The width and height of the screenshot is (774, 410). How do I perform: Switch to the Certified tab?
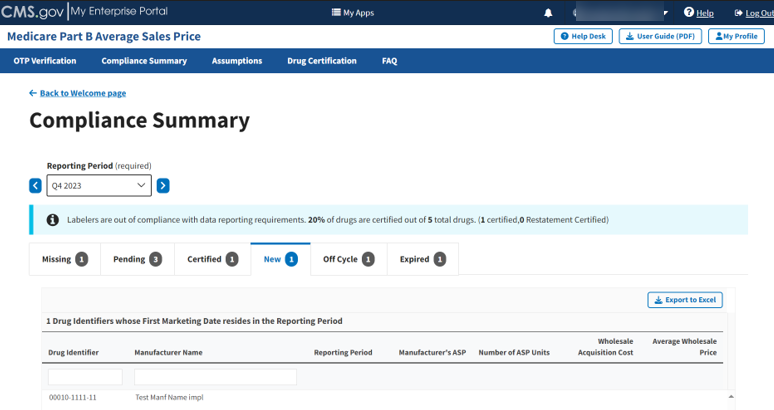(212, 259)
